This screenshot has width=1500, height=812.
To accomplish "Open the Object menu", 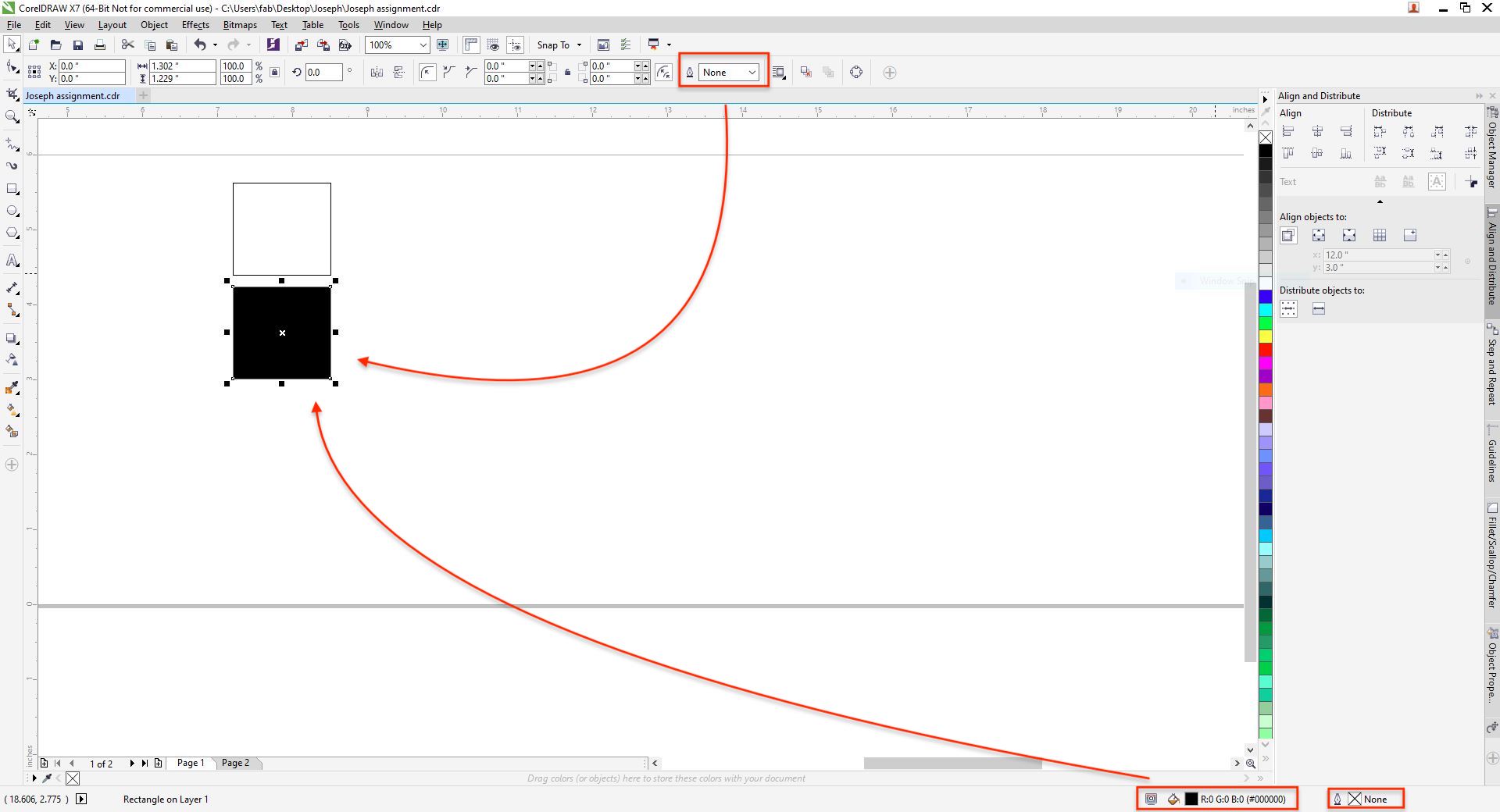I will pyautogui.click(x=154, y=25).
